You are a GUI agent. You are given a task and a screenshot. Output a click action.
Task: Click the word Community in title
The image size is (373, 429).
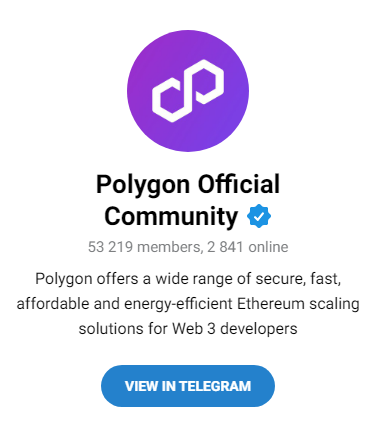(x=171, y=217)
